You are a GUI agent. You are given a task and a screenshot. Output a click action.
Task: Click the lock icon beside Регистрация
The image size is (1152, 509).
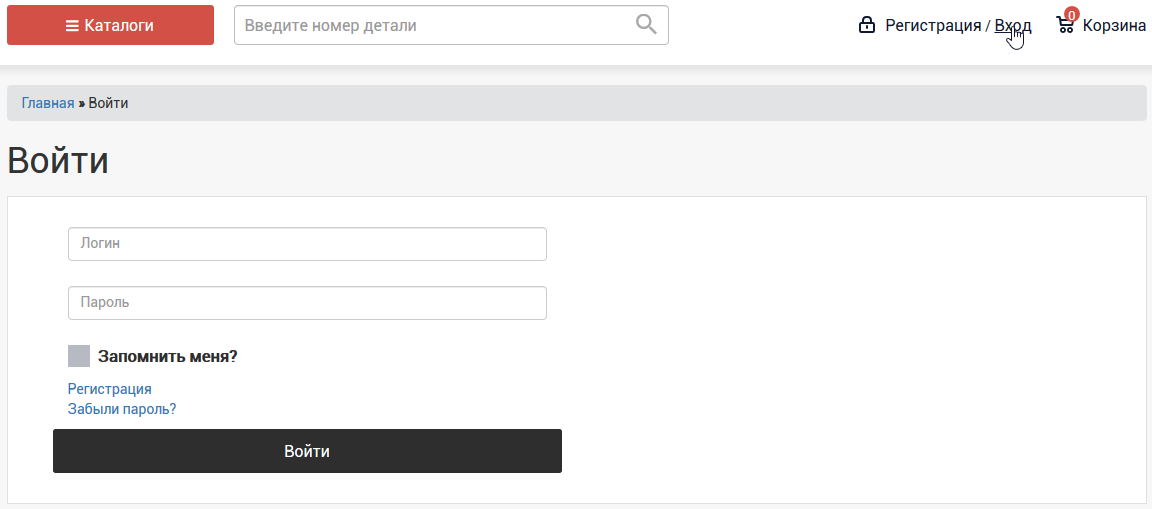click(x=867, y=25)
